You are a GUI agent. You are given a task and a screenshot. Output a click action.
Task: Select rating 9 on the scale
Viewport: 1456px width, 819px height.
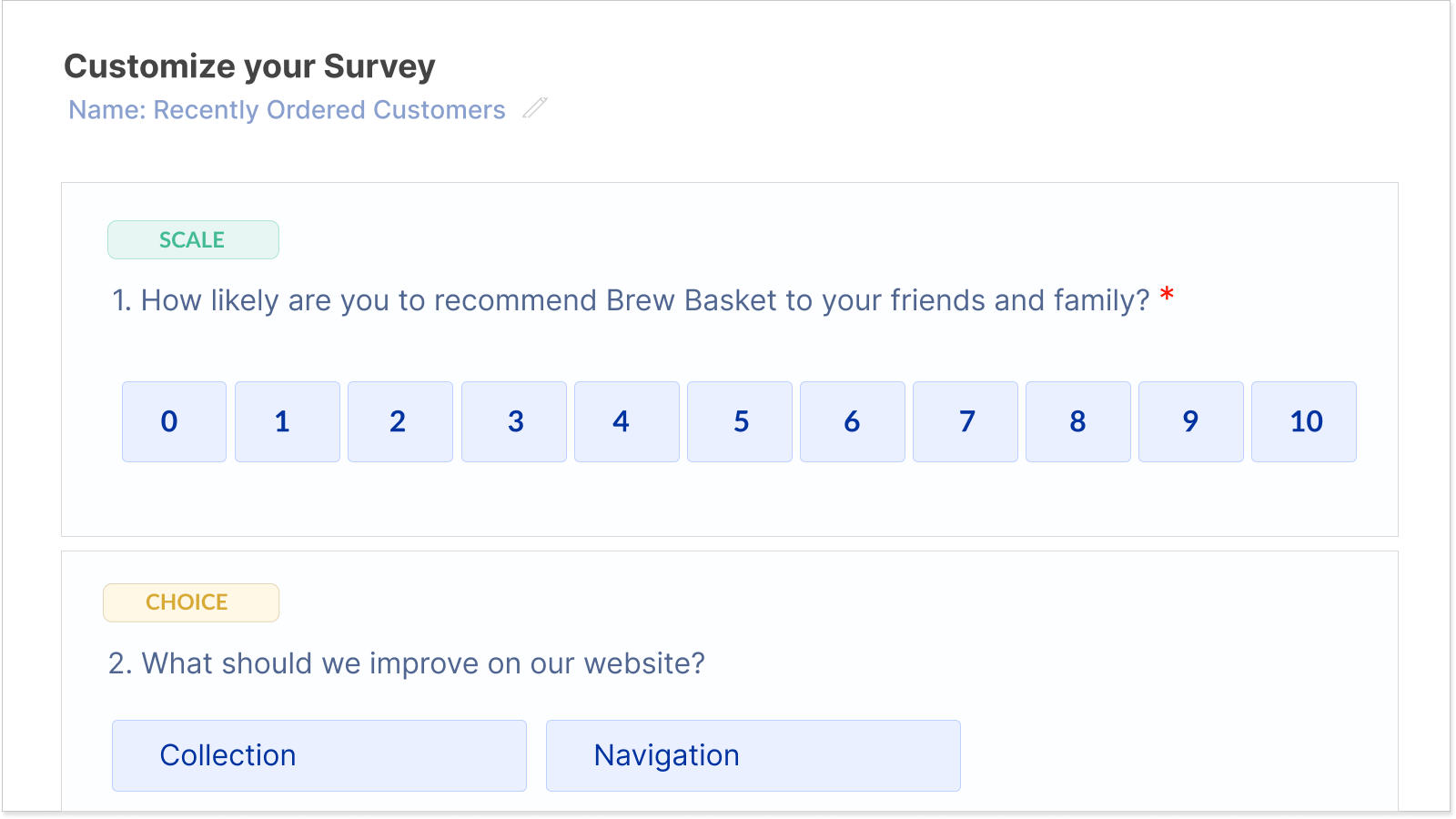(1190, 421)
